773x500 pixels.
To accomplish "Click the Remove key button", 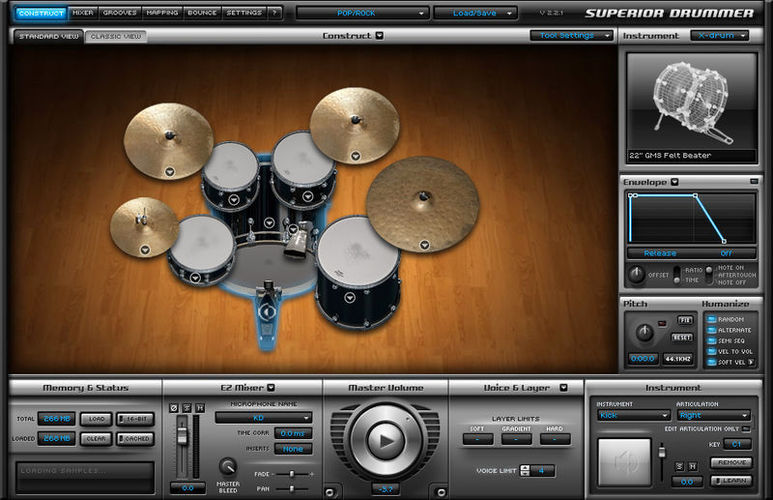I will (731, 462).
